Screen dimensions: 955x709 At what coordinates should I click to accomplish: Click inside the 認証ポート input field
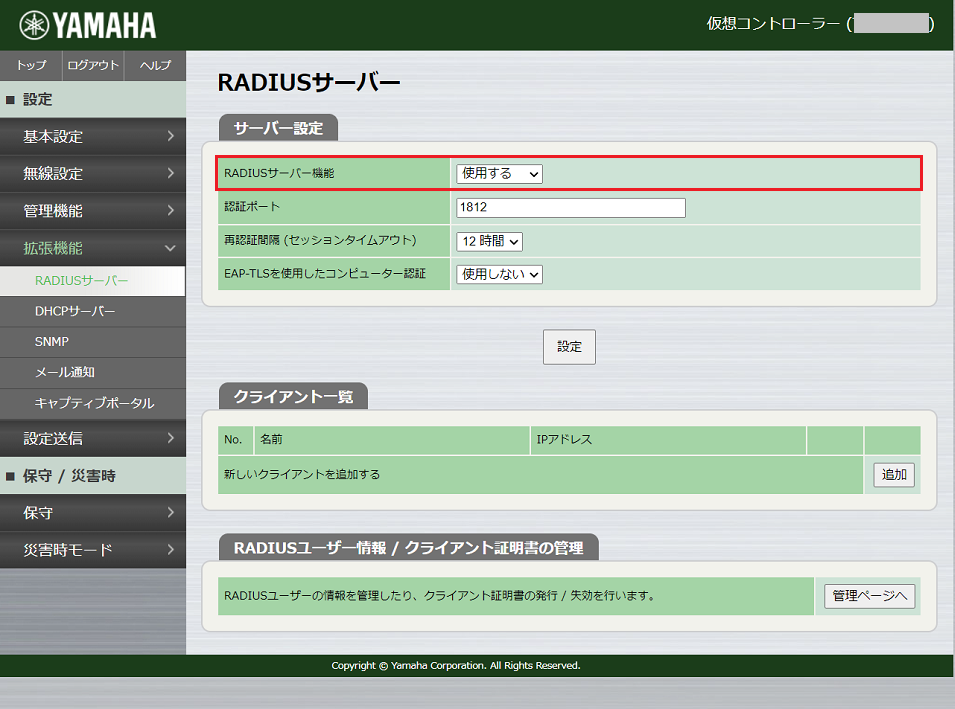coord(569,207)
